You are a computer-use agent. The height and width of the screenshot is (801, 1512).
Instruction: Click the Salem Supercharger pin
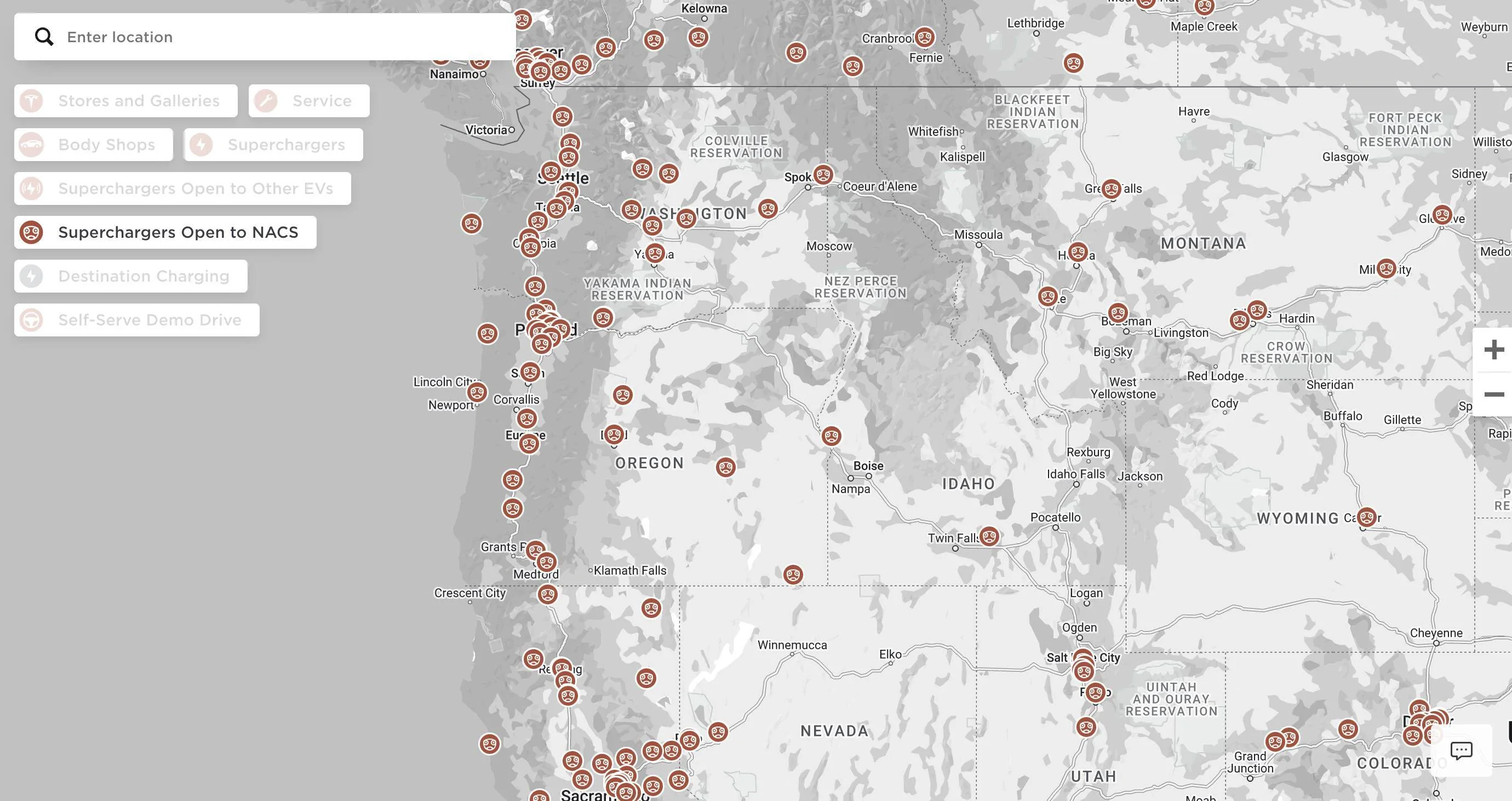click(529, 371)
